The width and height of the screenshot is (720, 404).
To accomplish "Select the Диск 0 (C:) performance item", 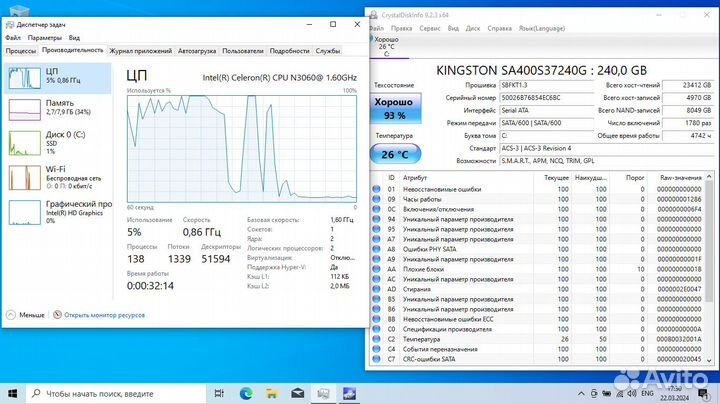I will pyautogui.click(x=58, y=143).
